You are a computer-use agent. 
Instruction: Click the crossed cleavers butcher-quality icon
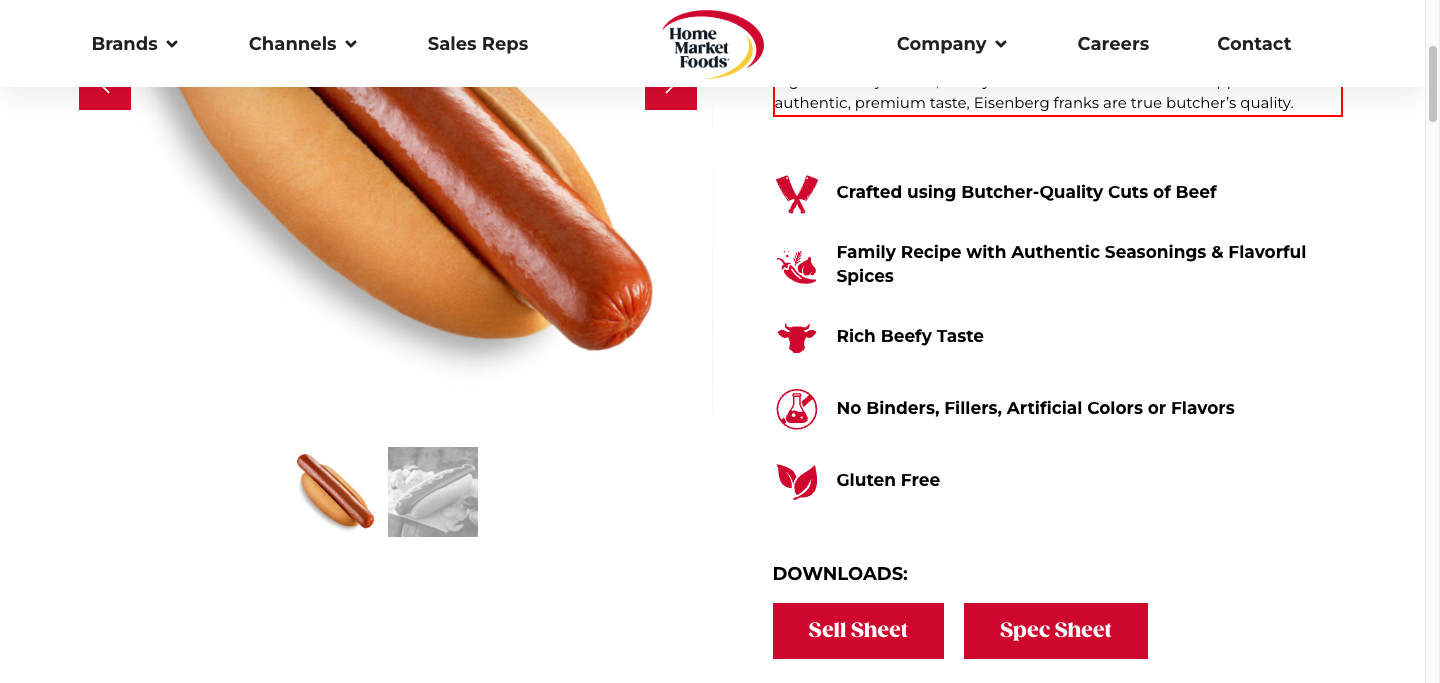coord(796,194)
